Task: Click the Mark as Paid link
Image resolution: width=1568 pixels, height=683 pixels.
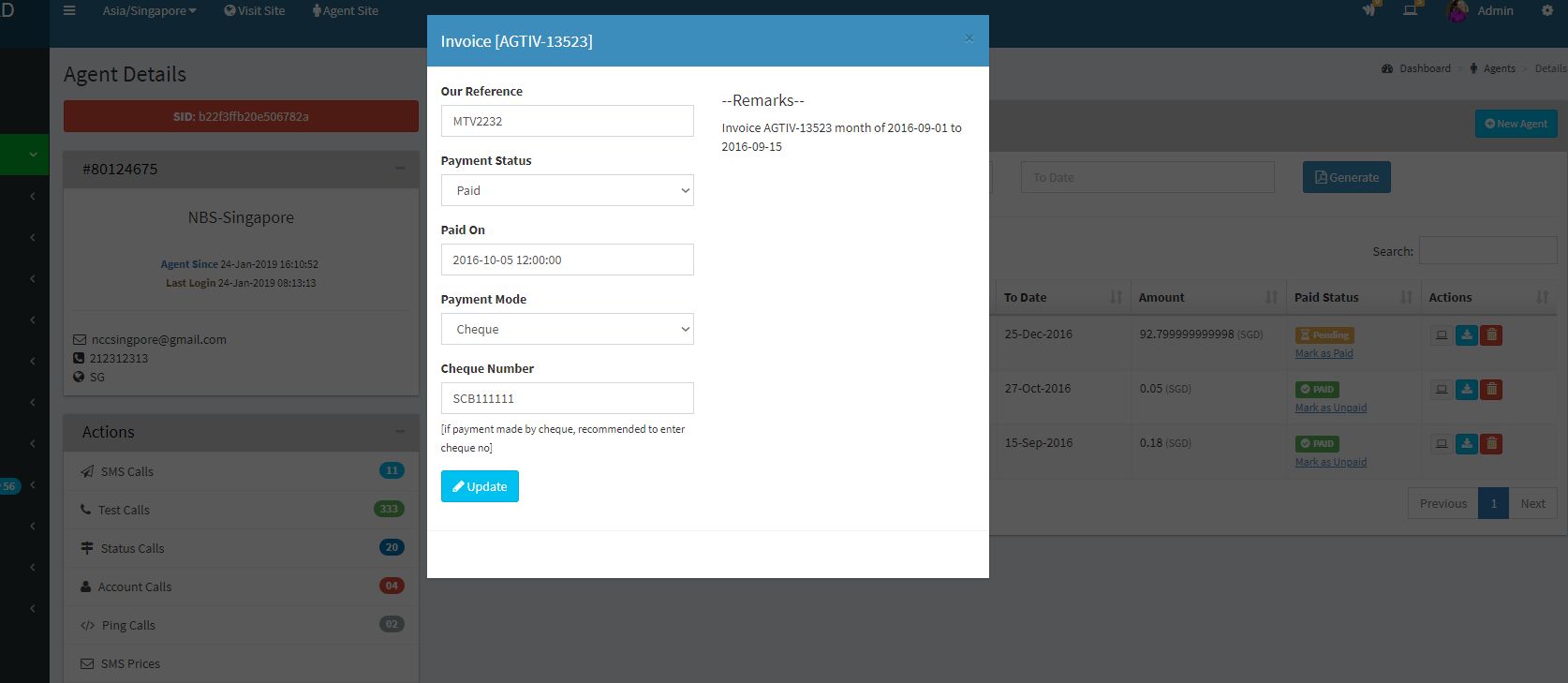Action: point(1324,353)
